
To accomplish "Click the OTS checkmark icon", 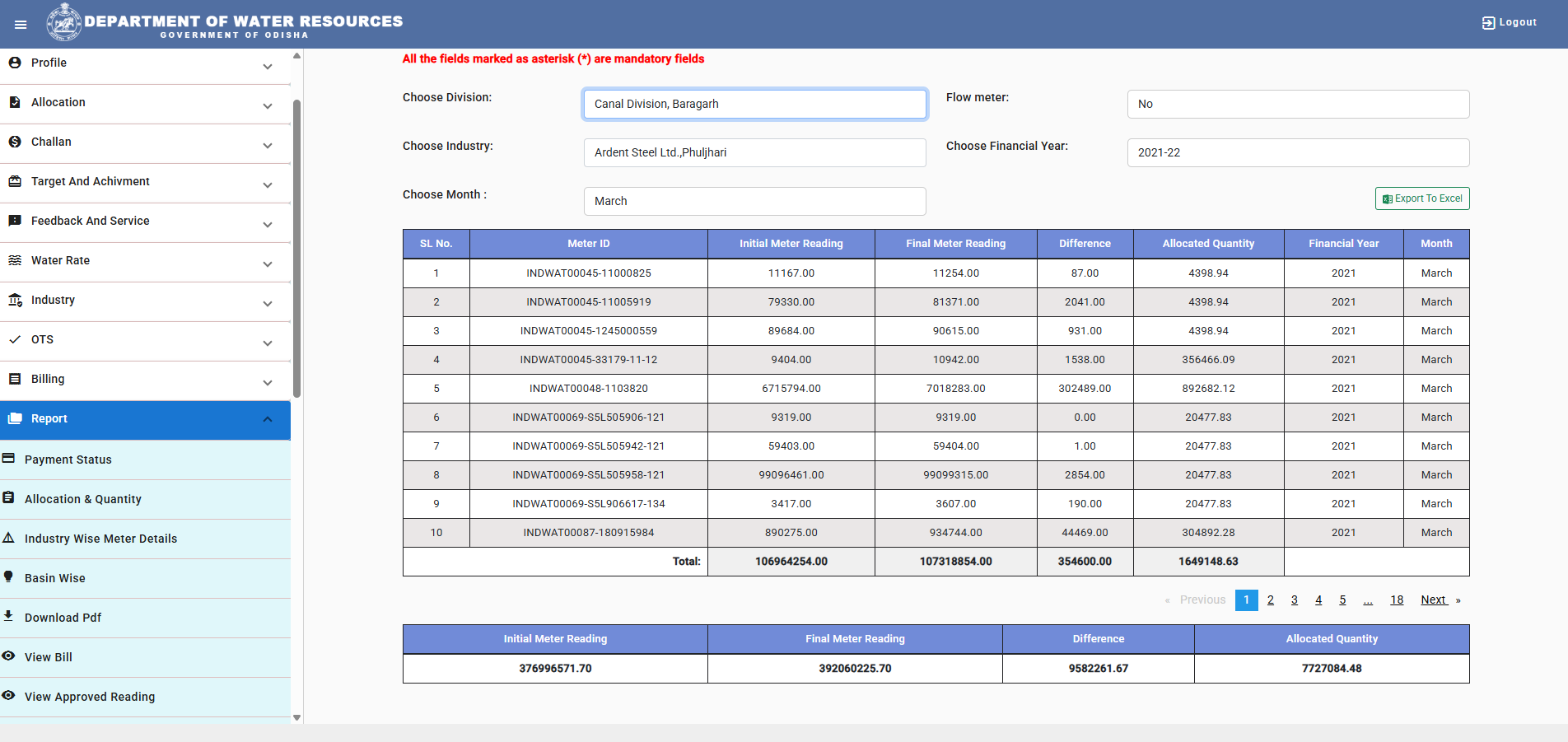I will [x=15, y=339].
